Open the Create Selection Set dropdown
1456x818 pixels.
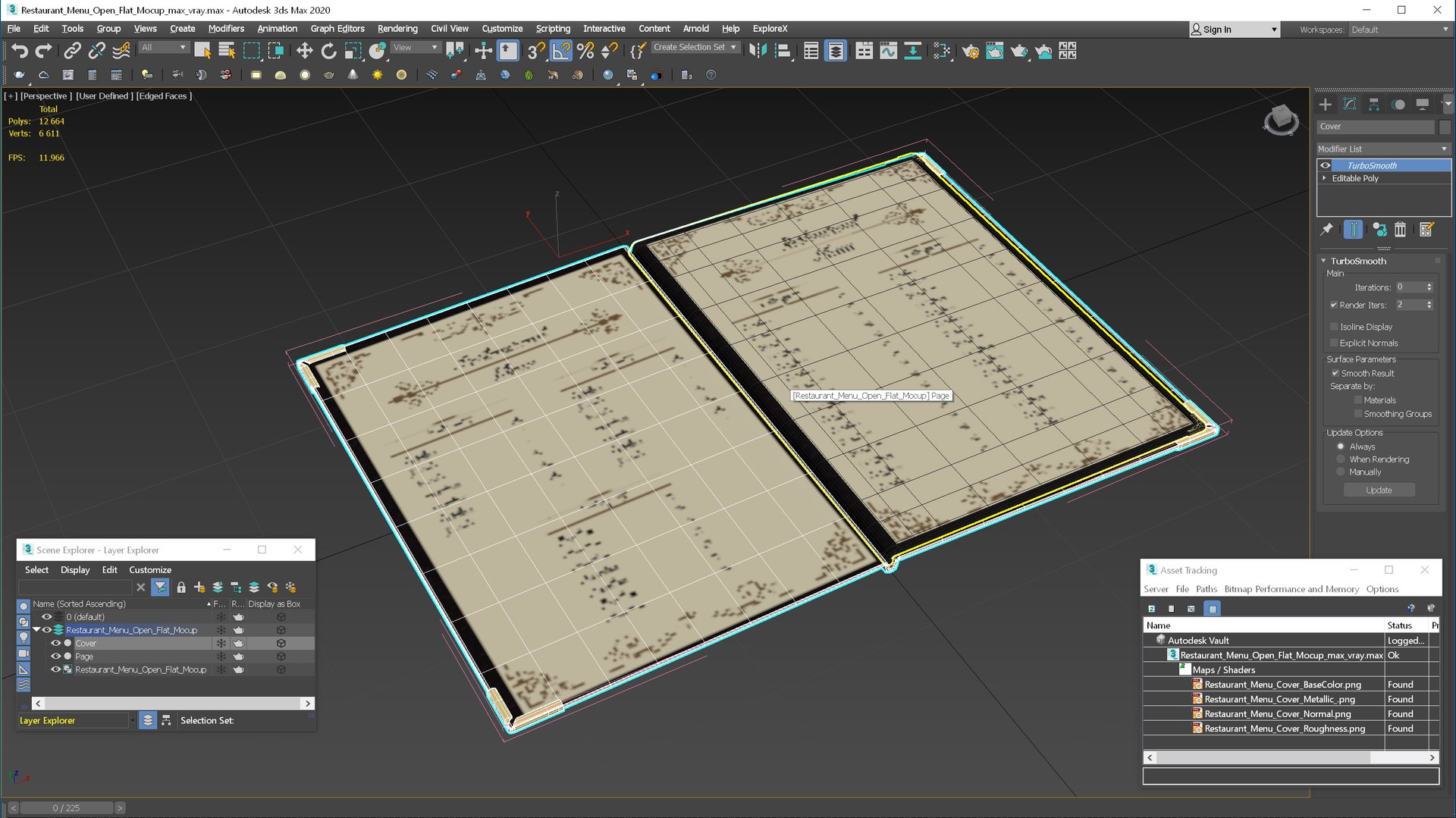pyautogui.click(x=695, y=47)
